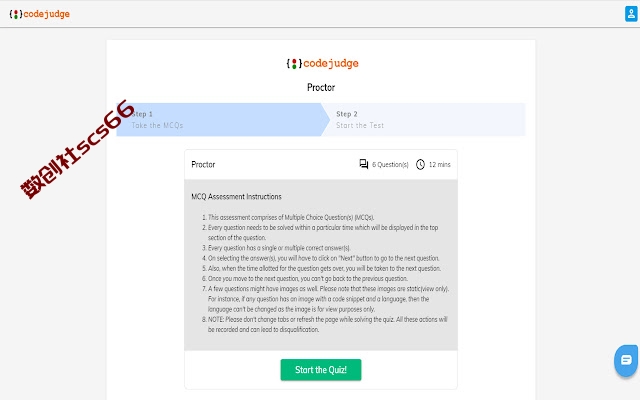Screen dimensions: 640x400
Task: Open the chat support bubble
Action: (626, 360)
